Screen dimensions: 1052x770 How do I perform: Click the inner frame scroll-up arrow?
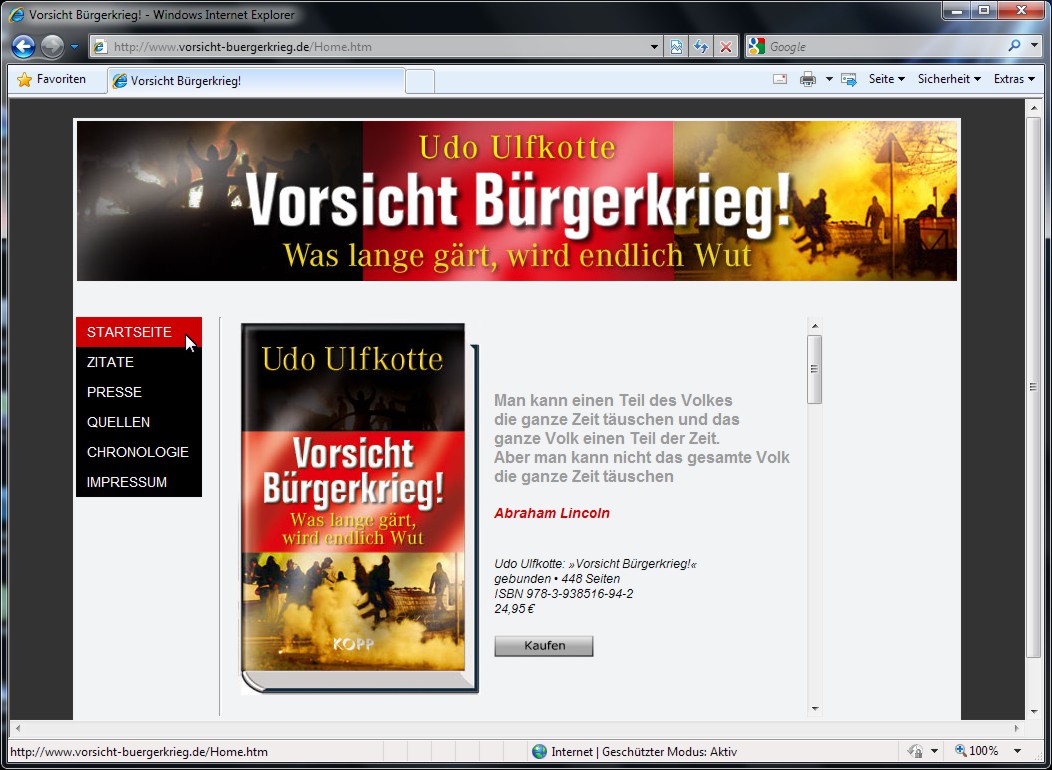[x=814, y=326]
